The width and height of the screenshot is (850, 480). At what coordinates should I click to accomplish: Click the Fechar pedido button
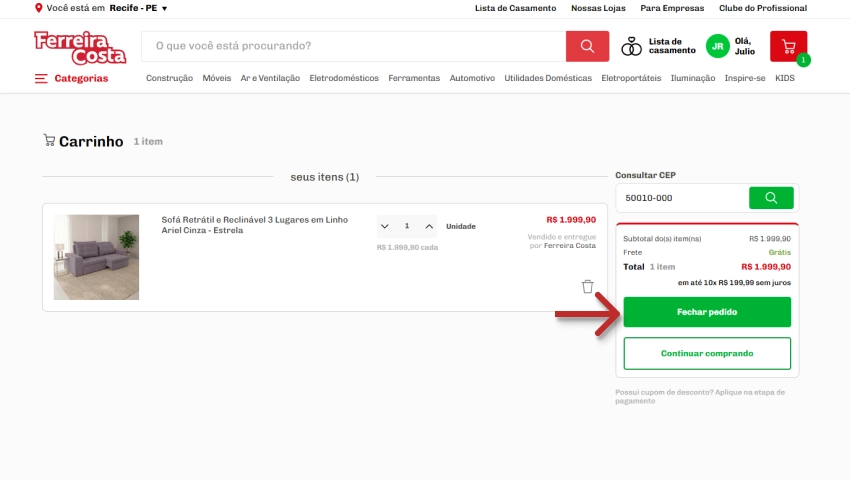click(x=707, y=312)
